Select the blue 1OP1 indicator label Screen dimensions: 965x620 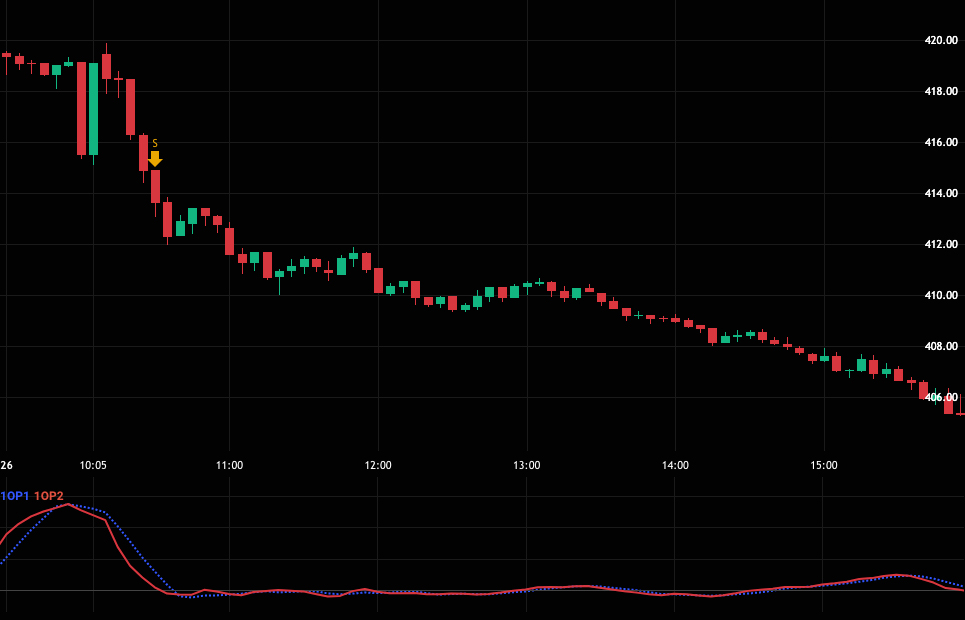click(15, 496)
